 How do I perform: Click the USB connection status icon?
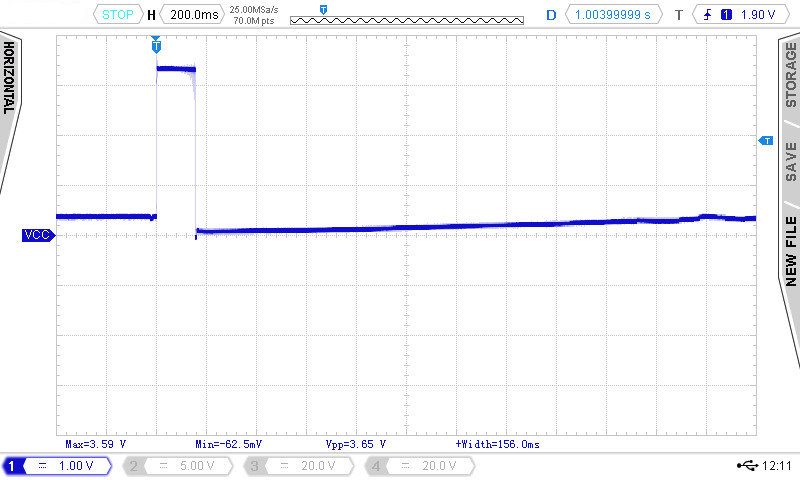[745, 466]
